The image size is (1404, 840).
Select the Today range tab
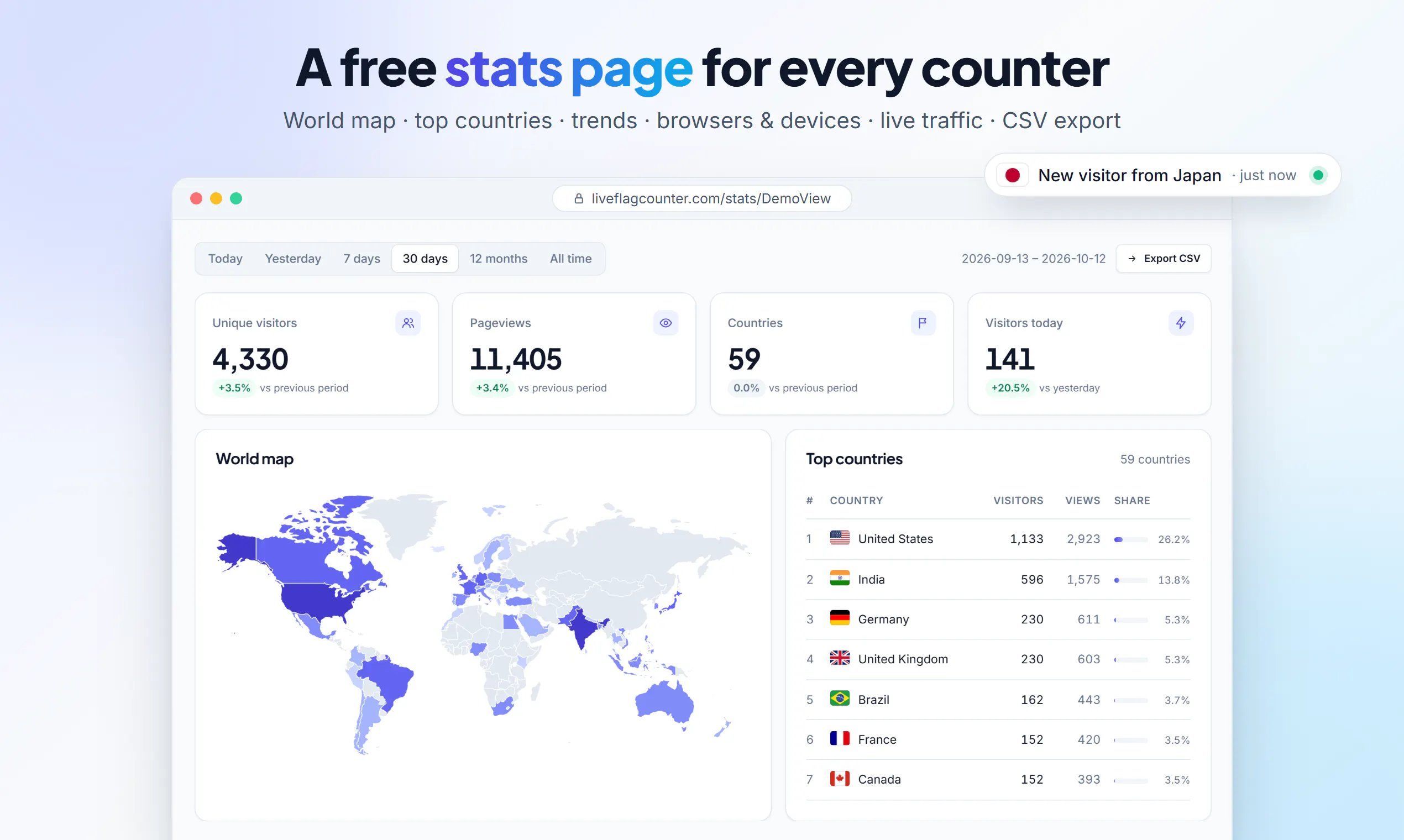[226, 259]
